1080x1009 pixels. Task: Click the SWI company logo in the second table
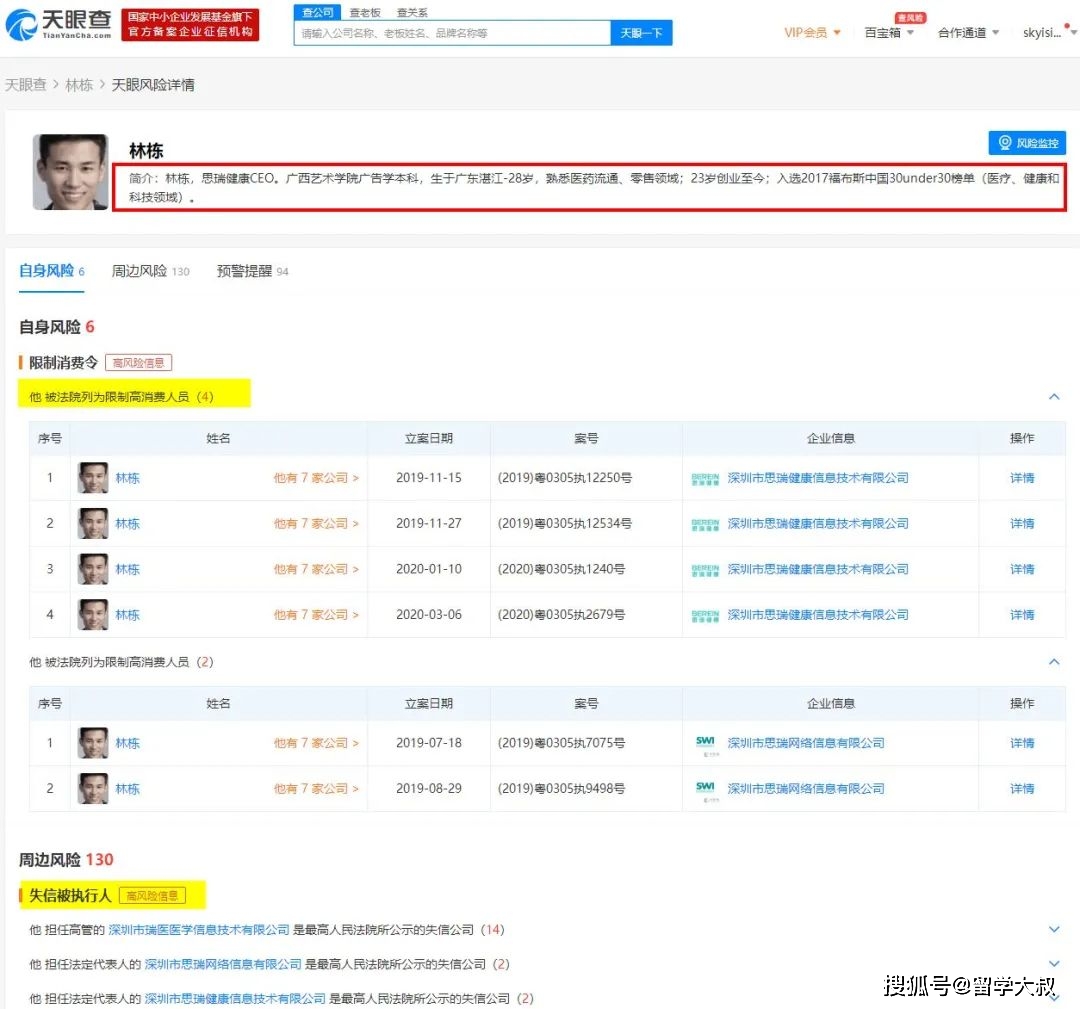(705, 743)
